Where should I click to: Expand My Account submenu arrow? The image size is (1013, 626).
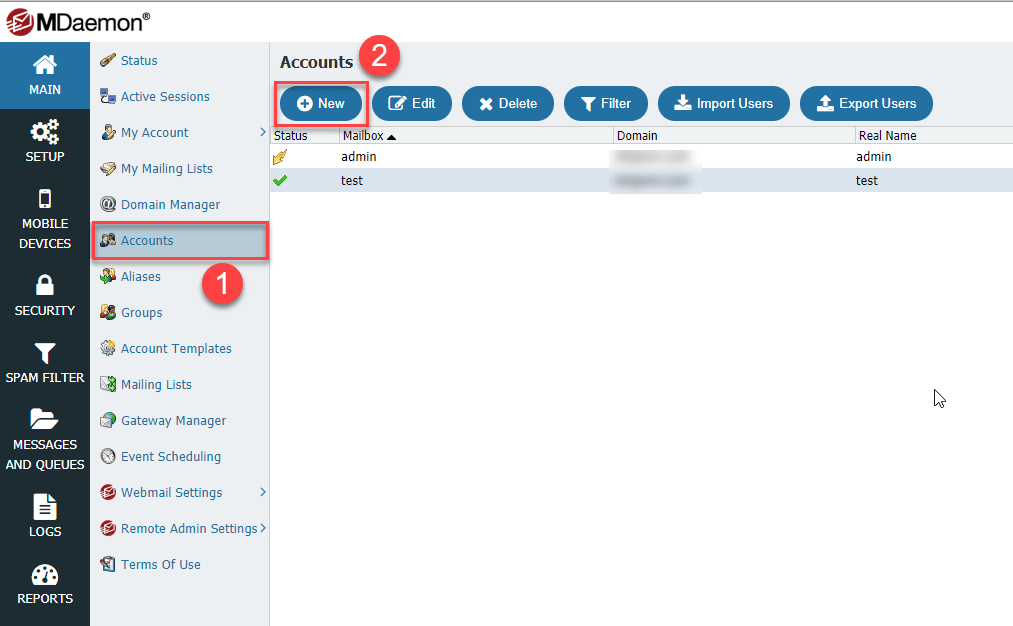[x=262, y=132]
